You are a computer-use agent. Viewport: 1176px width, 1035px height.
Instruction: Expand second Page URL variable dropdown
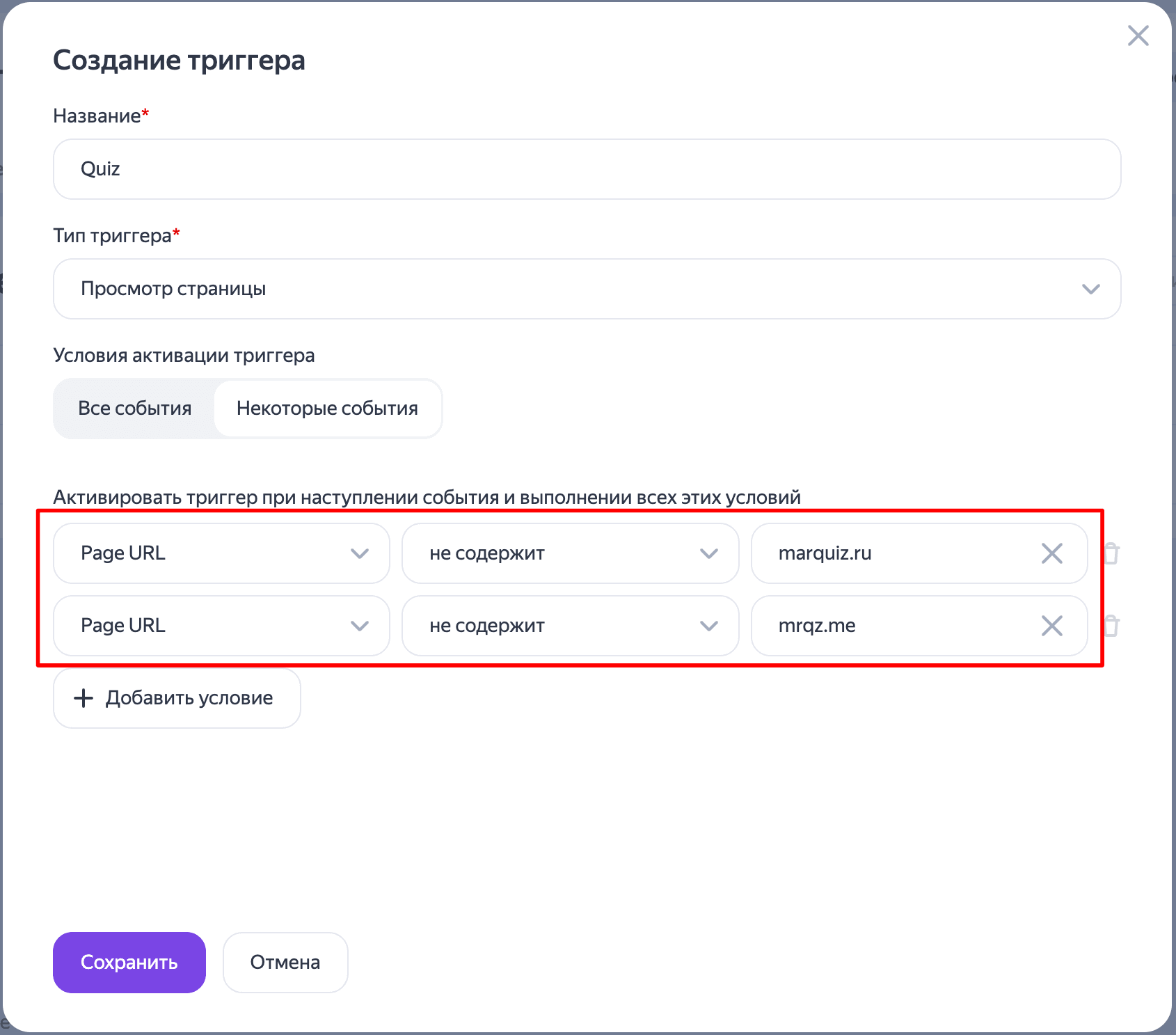tap(221, 626)
